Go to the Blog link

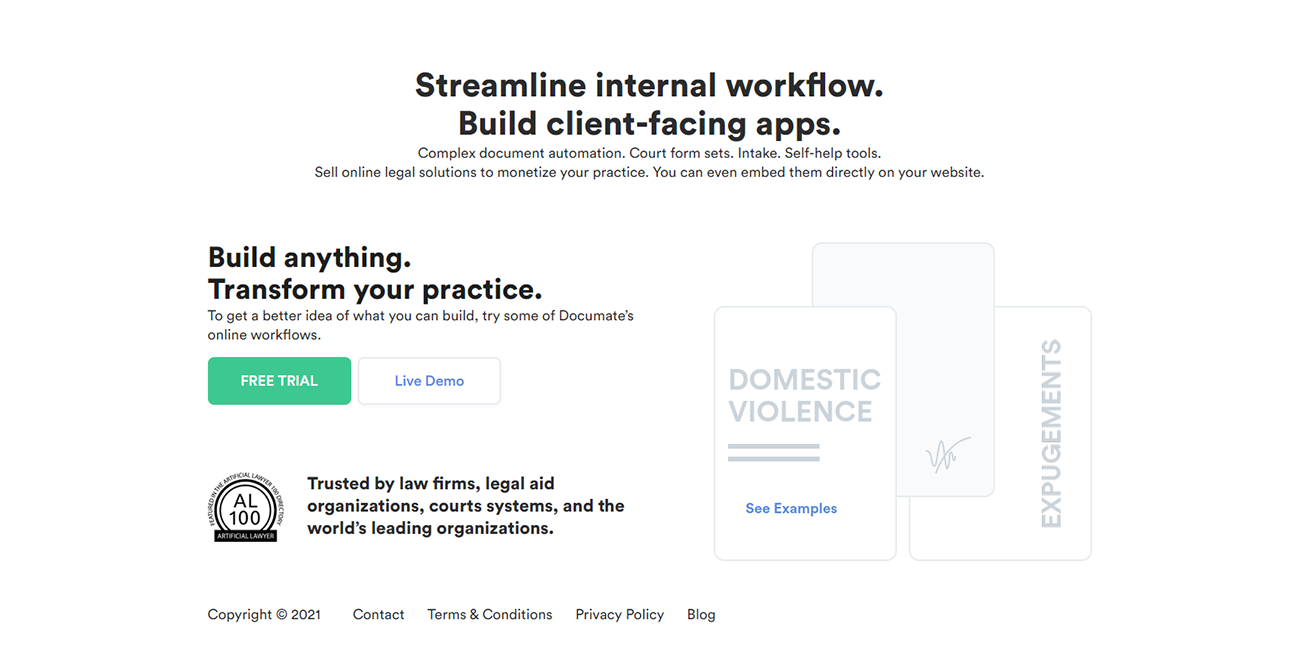tap(701, 614)
